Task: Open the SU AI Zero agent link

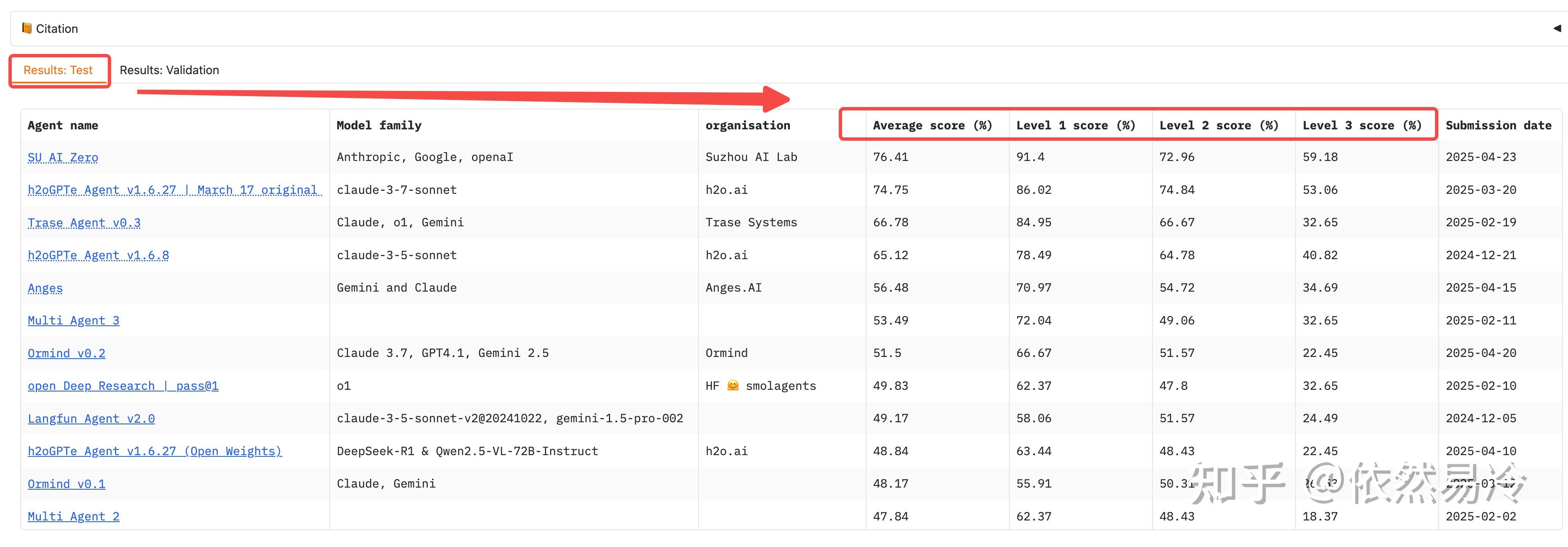Action: tap(63, 157)
